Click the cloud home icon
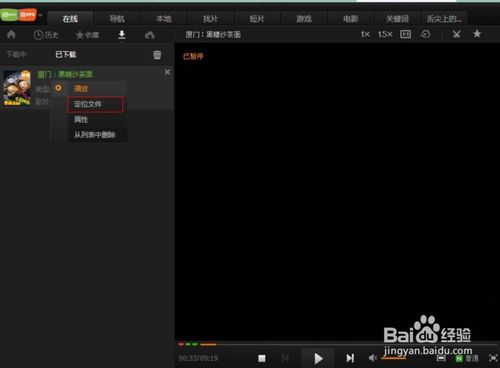The height and width of the screenshot is (368, 500). [150, 35]
